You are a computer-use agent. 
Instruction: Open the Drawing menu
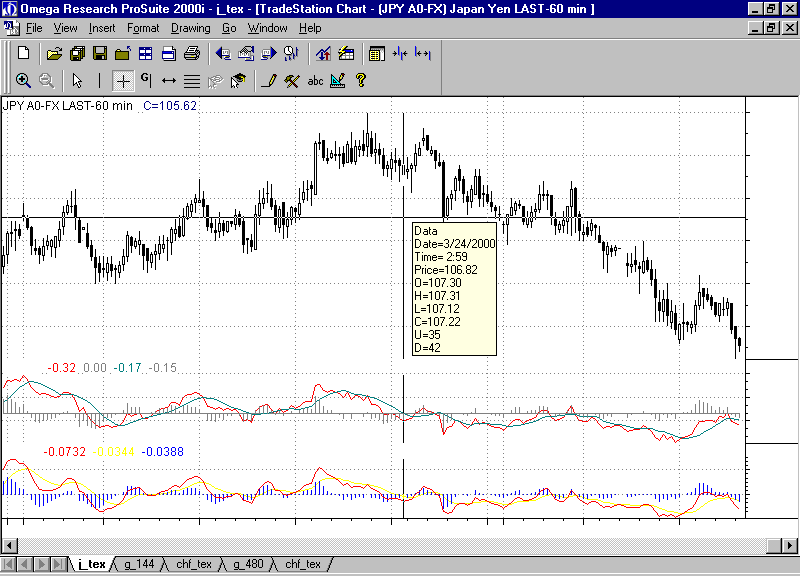click(x=190, y=28)
